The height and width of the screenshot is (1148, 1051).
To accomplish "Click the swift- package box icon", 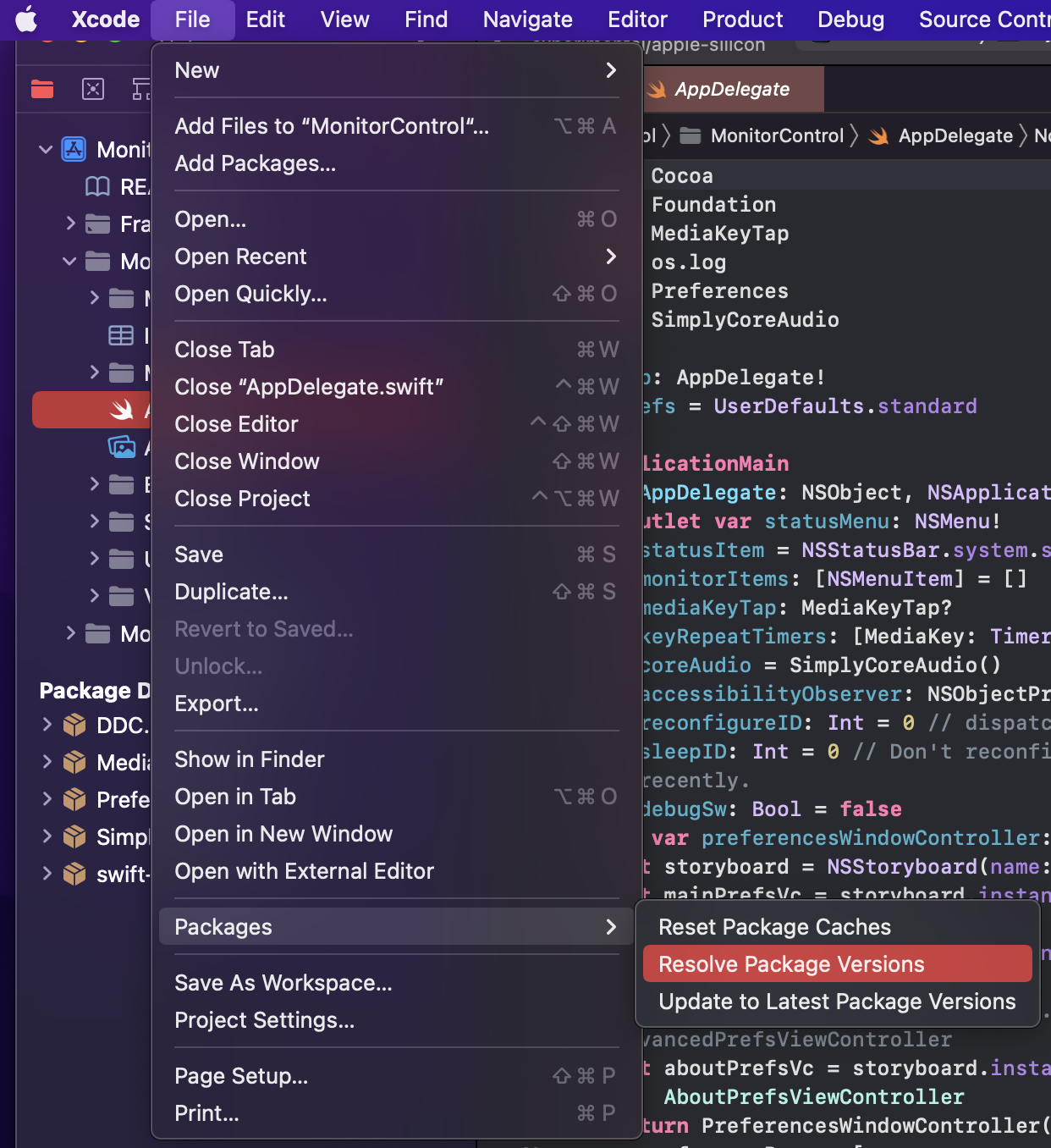I will point(74,875).
